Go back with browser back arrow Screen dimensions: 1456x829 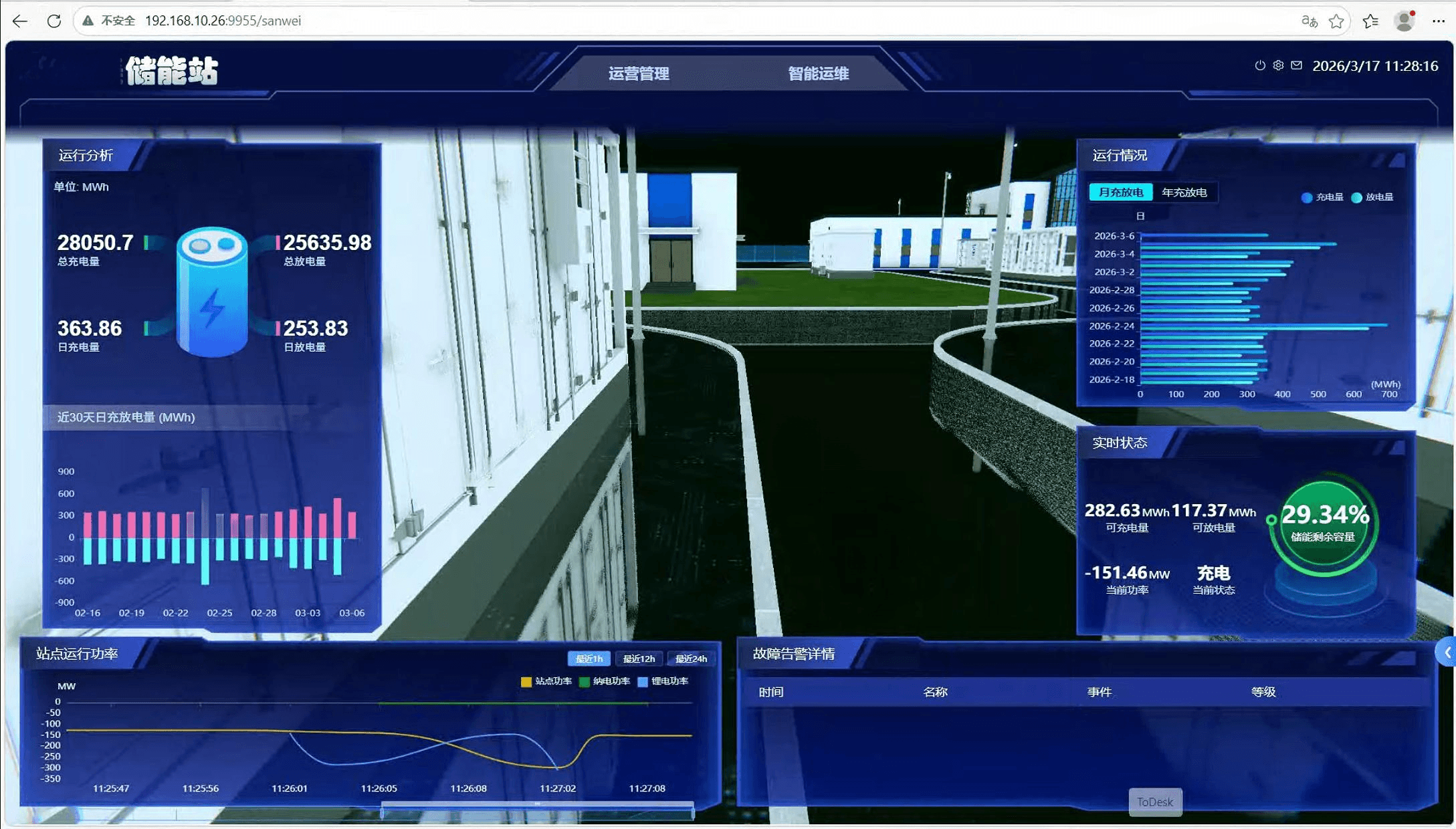(20, 21)
